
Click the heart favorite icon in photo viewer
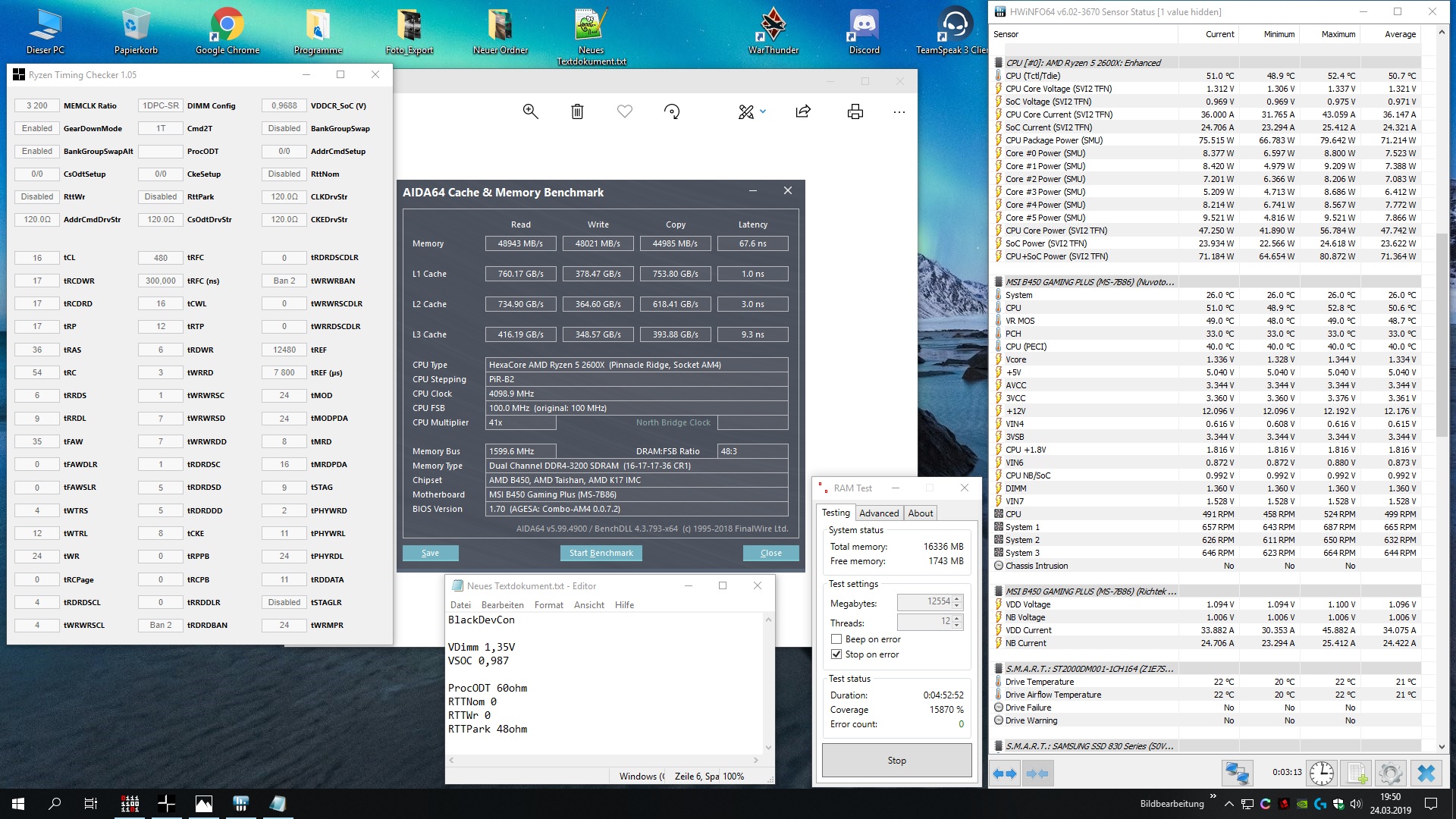(x=624, y=112)
